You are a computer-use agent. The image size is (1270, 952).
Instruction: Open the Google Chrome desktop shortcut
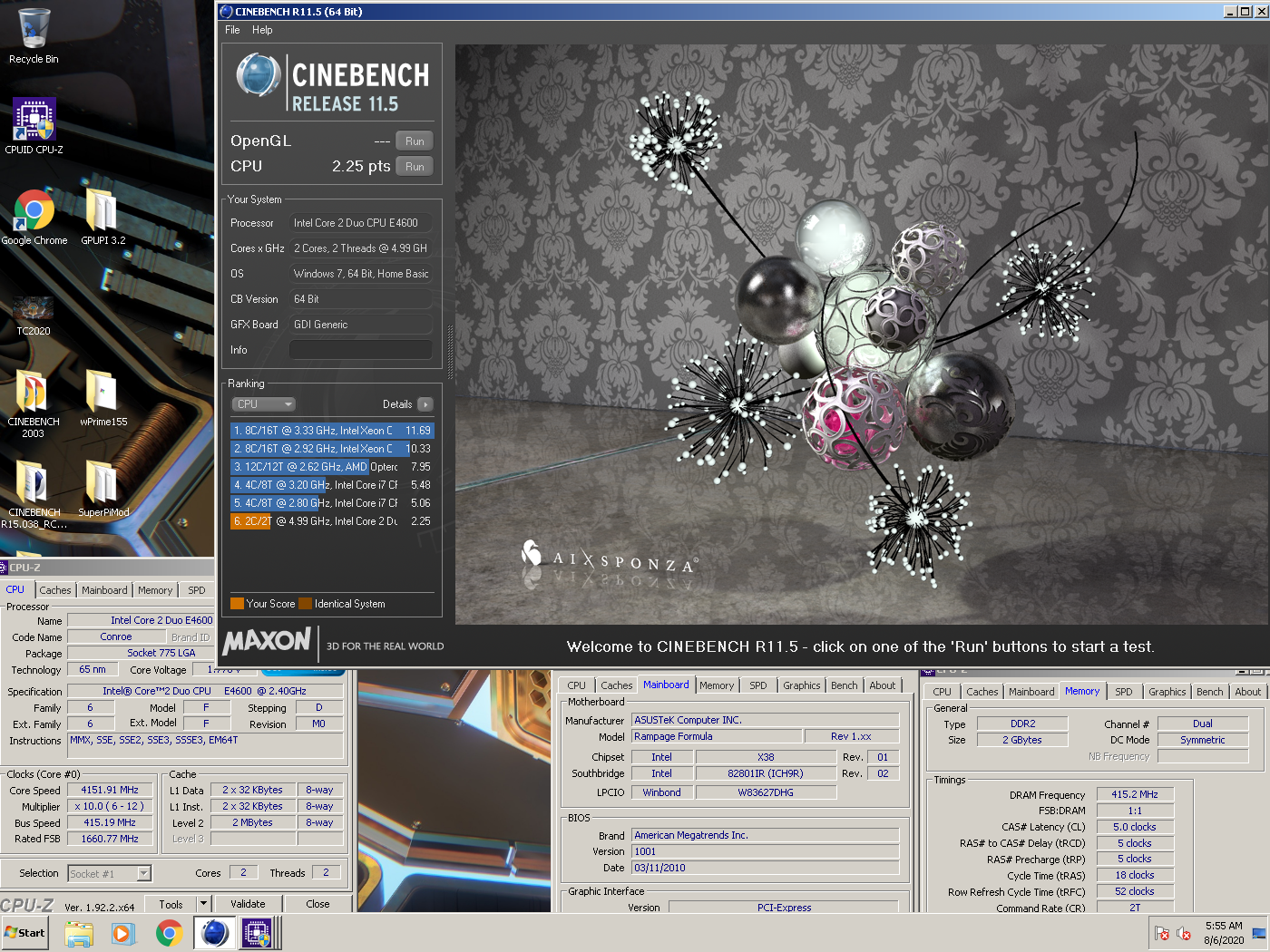point(34,217)
